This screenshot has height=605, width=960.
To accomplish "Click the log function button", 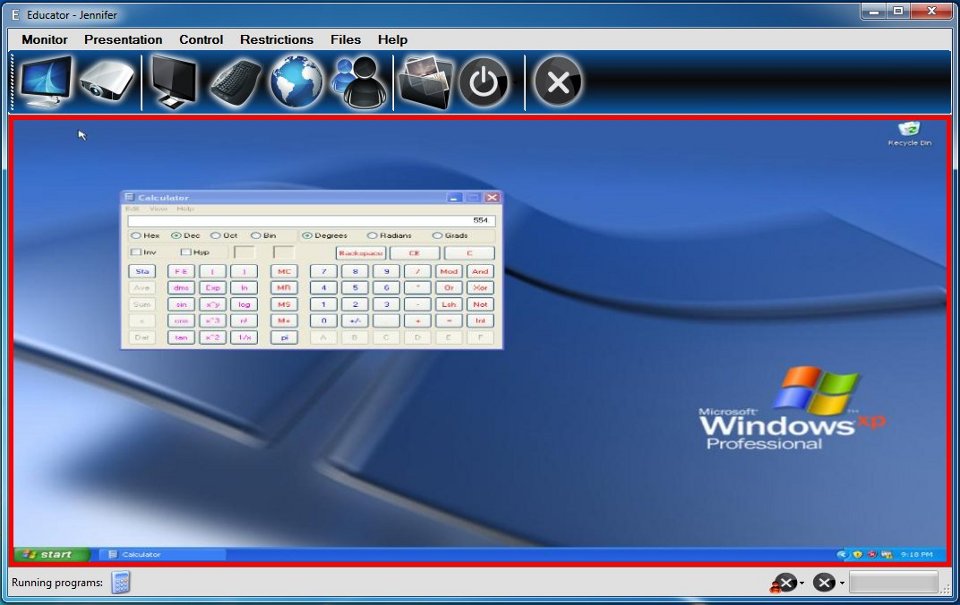I will (x=244, y=304).
